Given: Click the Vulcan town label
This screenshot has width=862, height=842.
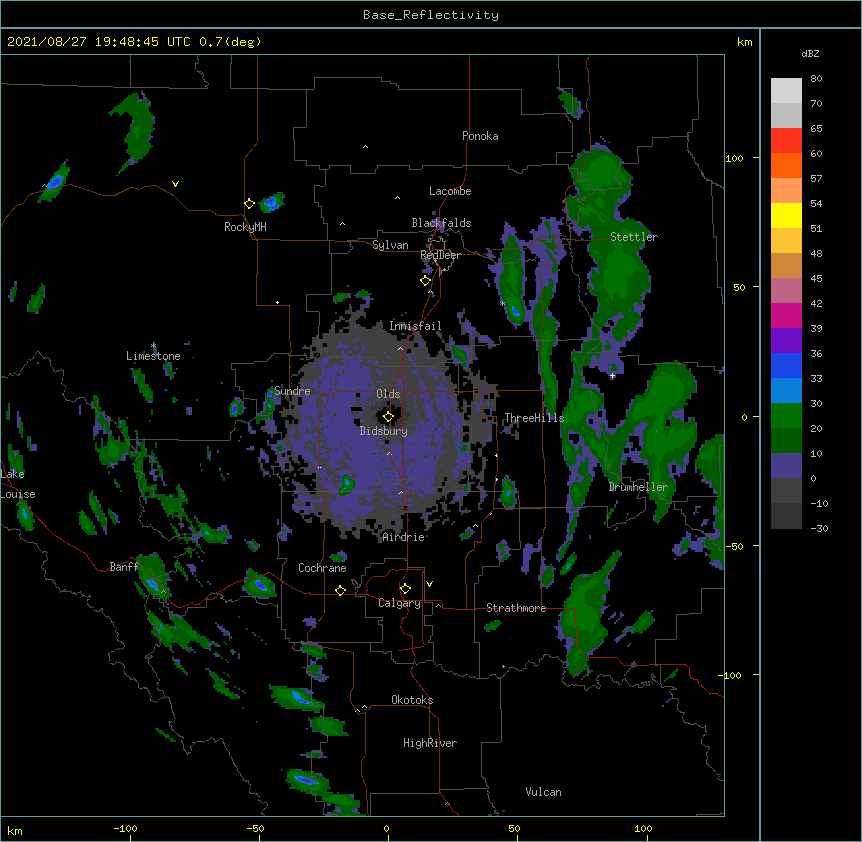Looking at the screenshot, I should click(x=543, y=792).
